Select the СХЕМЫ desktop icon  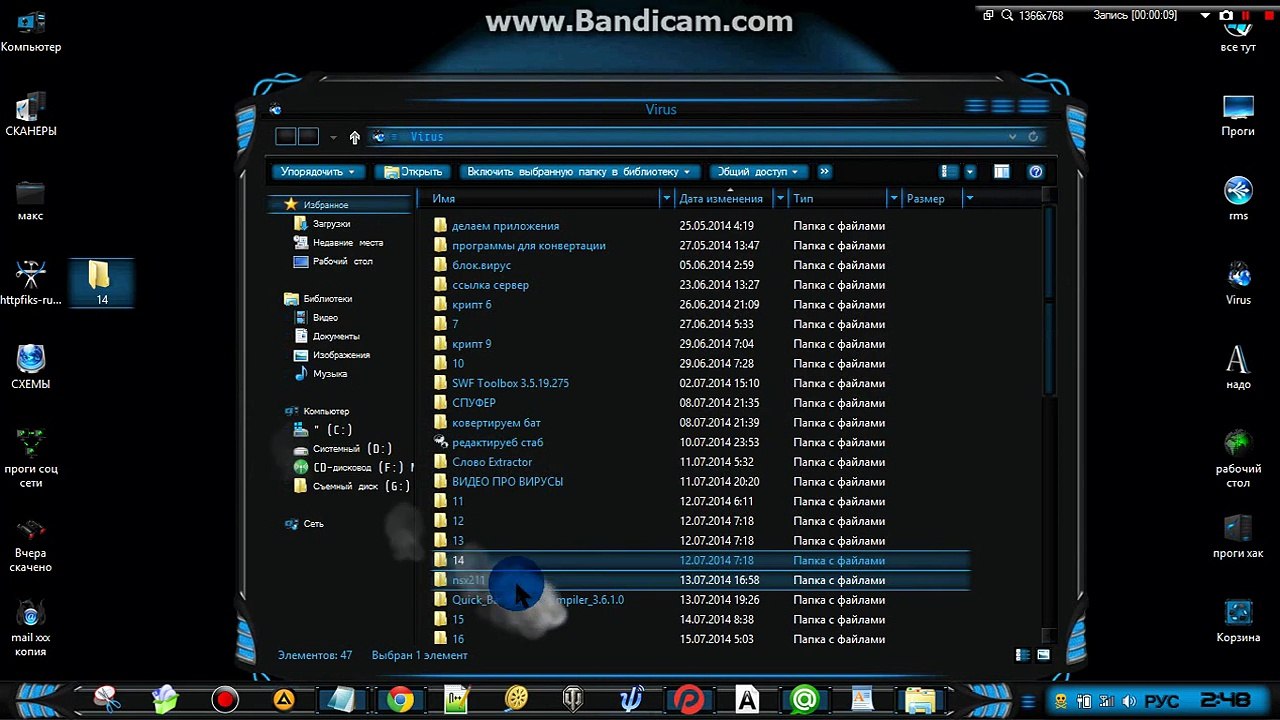click(x=31, y=367)
